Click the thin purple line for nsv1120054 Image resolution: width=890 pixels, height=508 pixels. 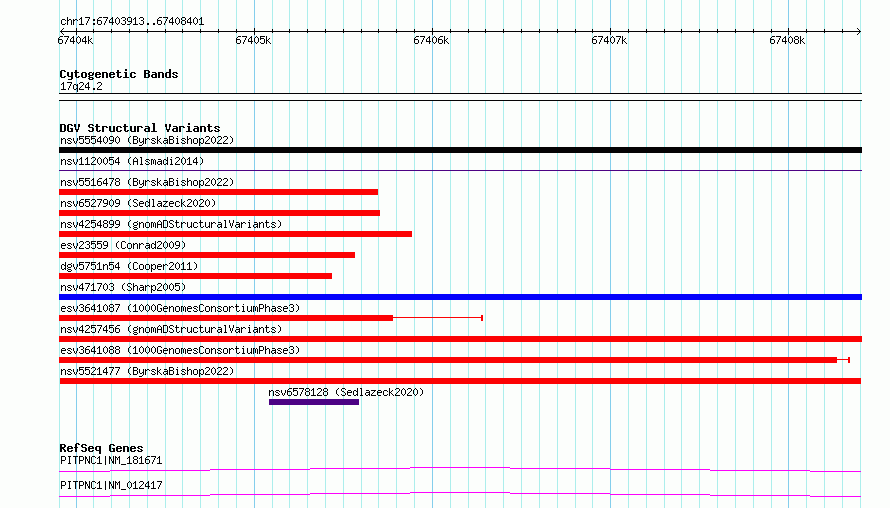click(460, 170)
